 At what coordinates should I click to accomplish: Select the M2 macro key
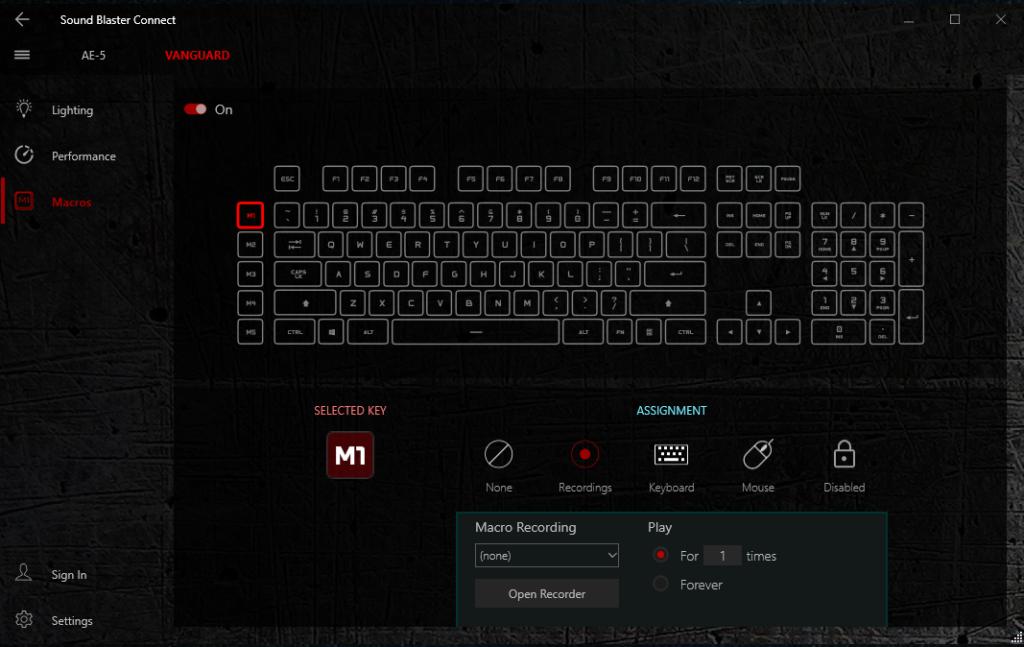[x=250, y=245]
